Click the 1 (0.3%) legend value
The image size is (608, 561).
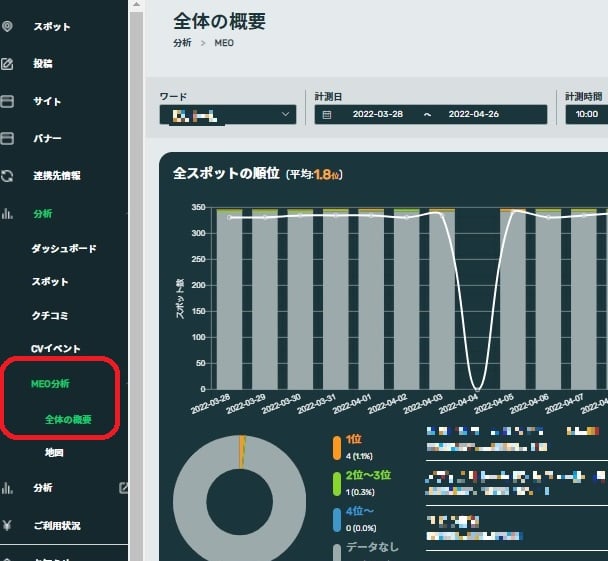click(x=360, y=492)
